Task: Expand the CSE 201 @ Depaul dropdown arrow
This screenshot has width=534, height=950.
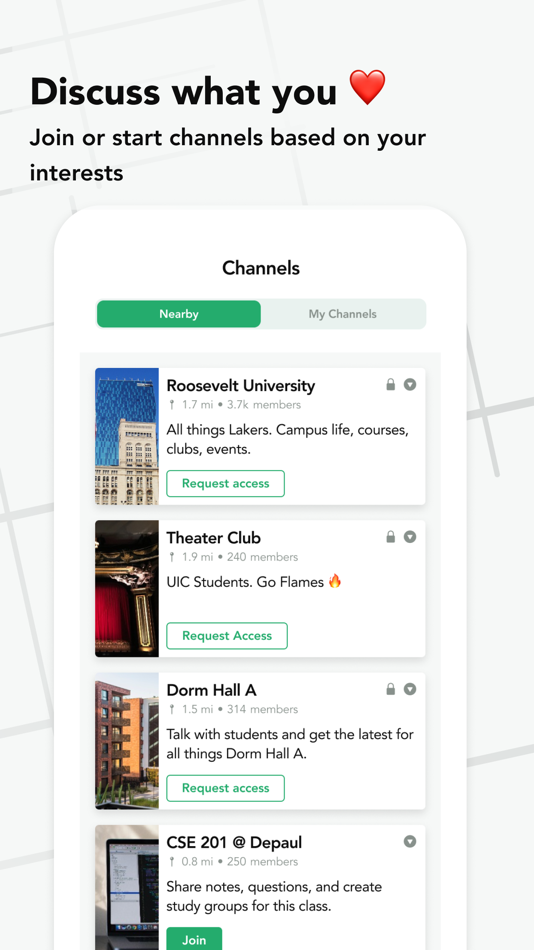Action: [410, 842]
